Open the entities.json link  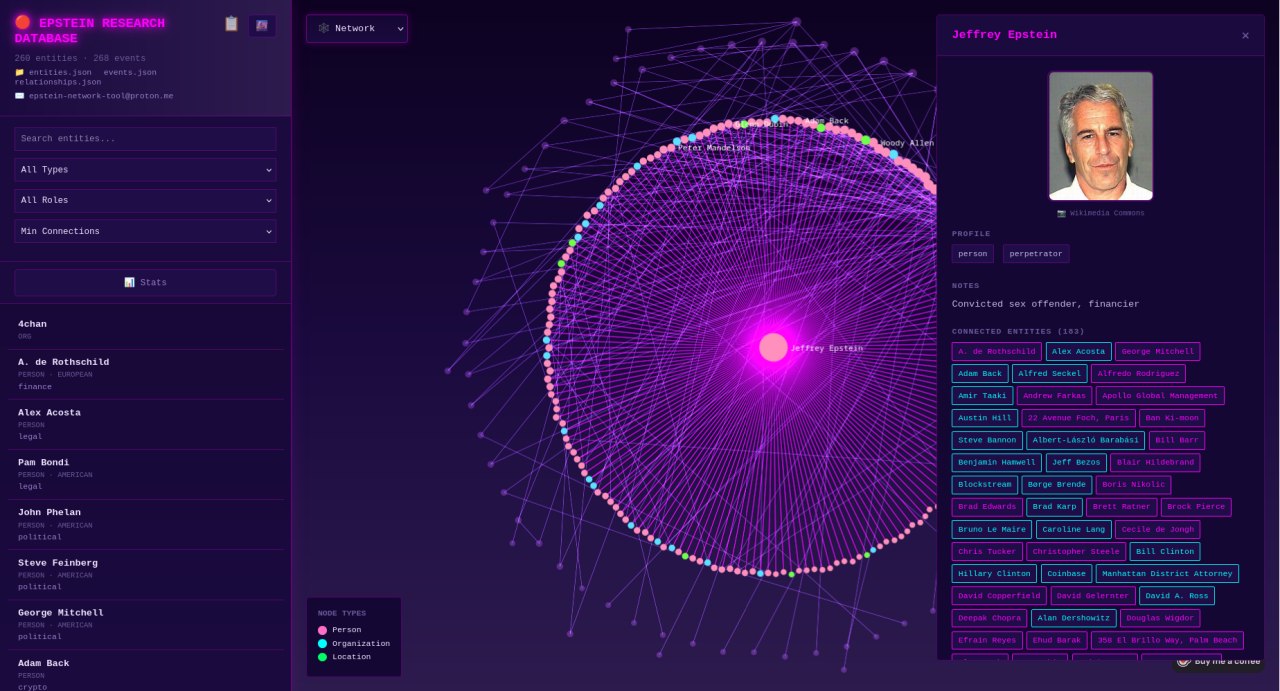[60, 72]
